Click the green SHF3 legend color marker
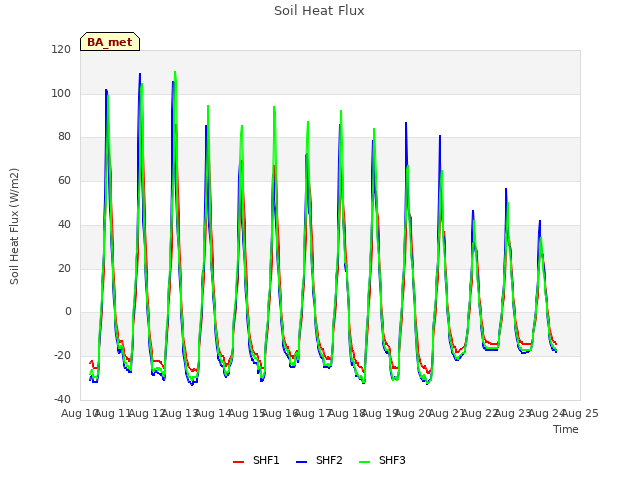 (364, 462)
